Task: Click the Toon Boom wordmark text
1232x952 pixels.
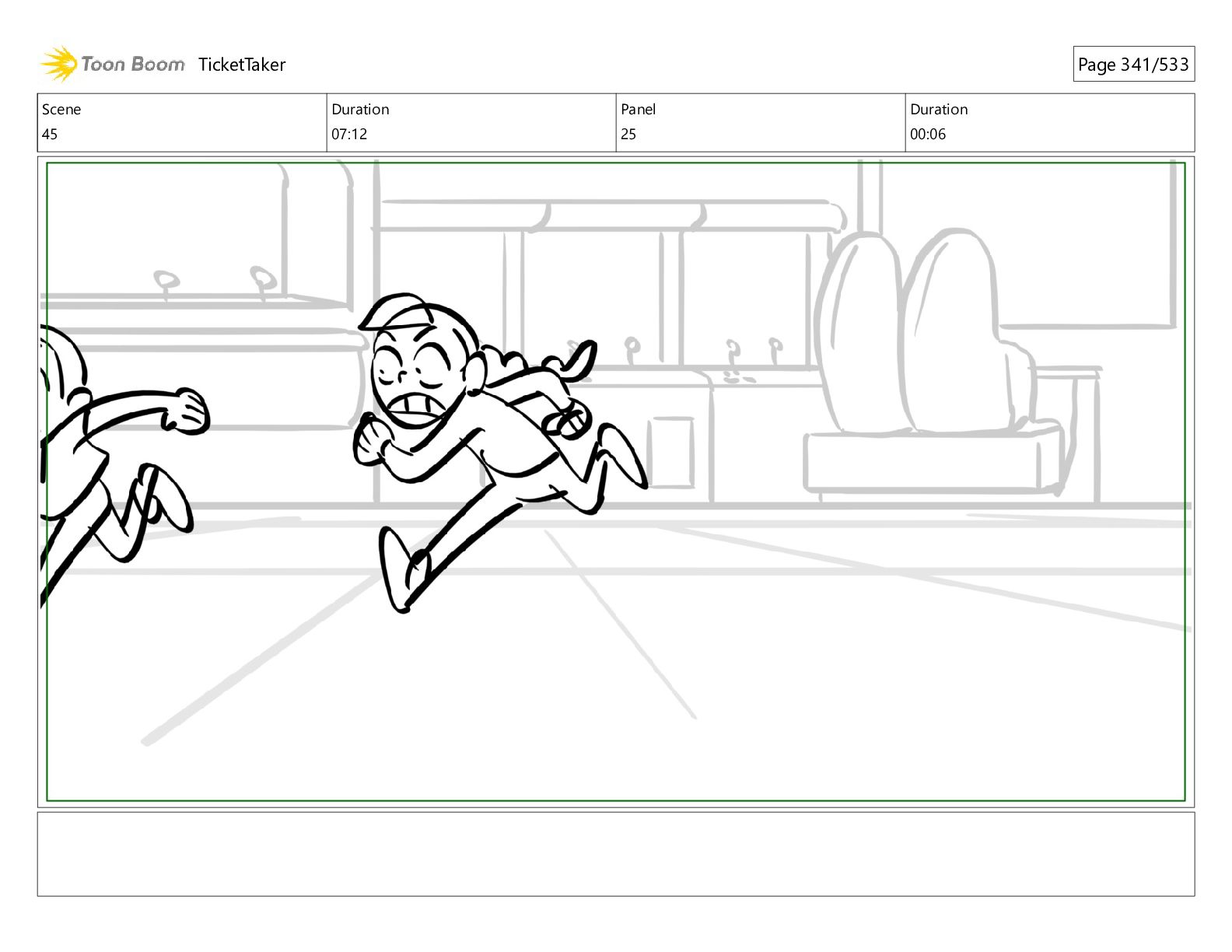Action: [x=133, y=65]
